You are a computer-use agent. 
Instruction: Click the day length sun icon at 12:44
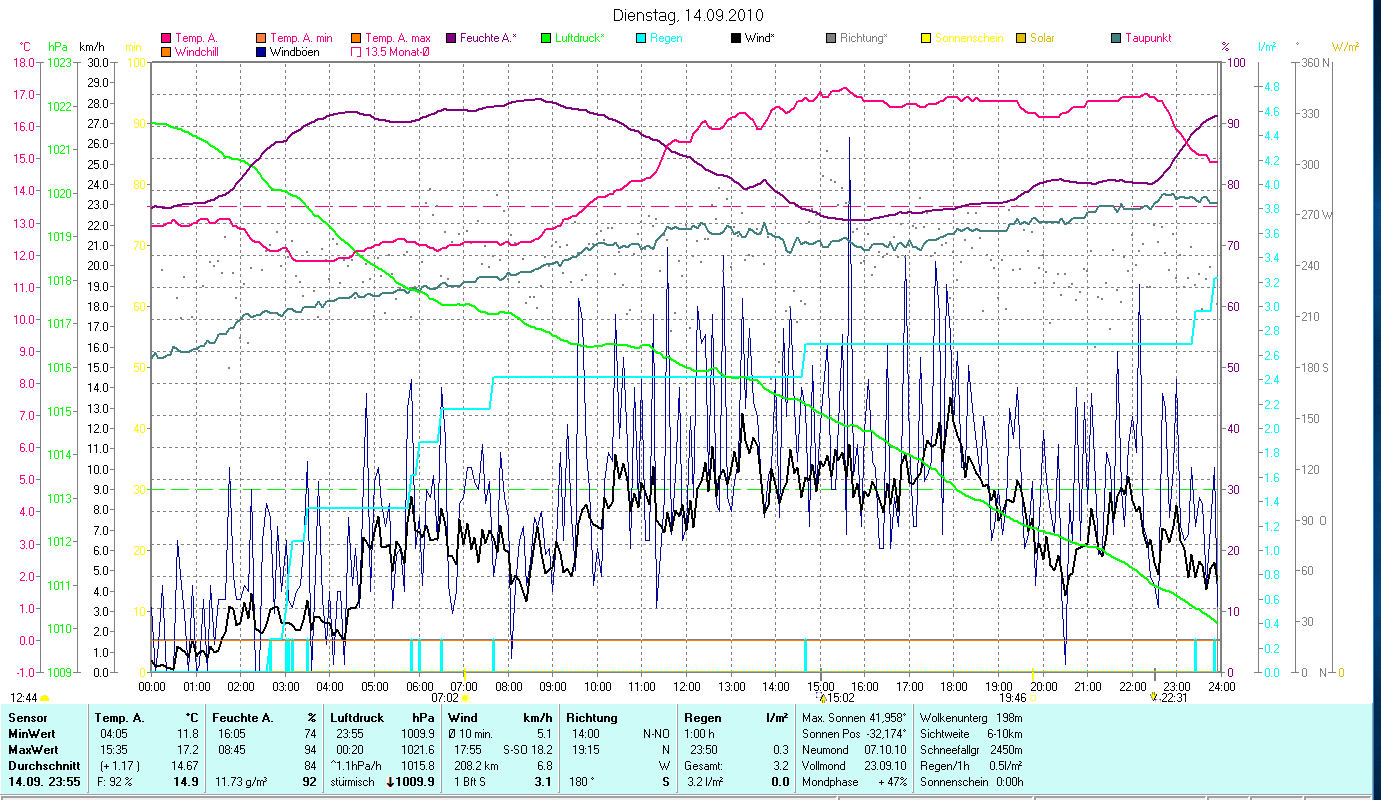point(44,697)
